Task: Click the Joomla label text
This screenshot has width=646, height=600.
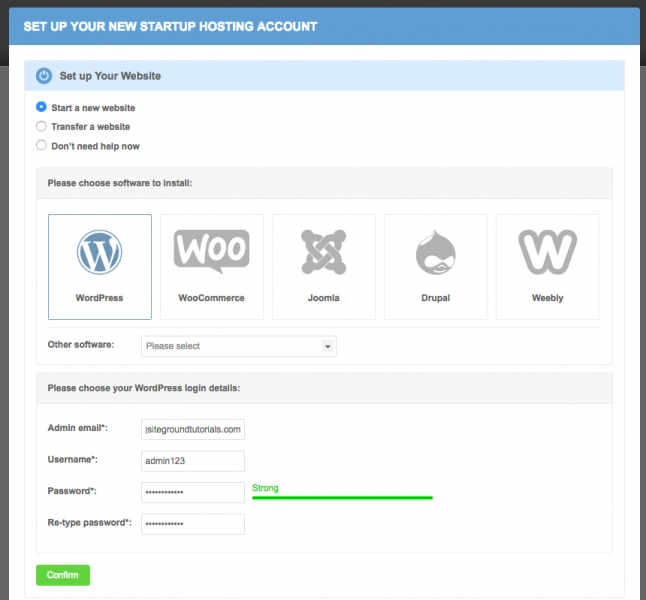Action: pyautogui.click(x=323, y=298)
